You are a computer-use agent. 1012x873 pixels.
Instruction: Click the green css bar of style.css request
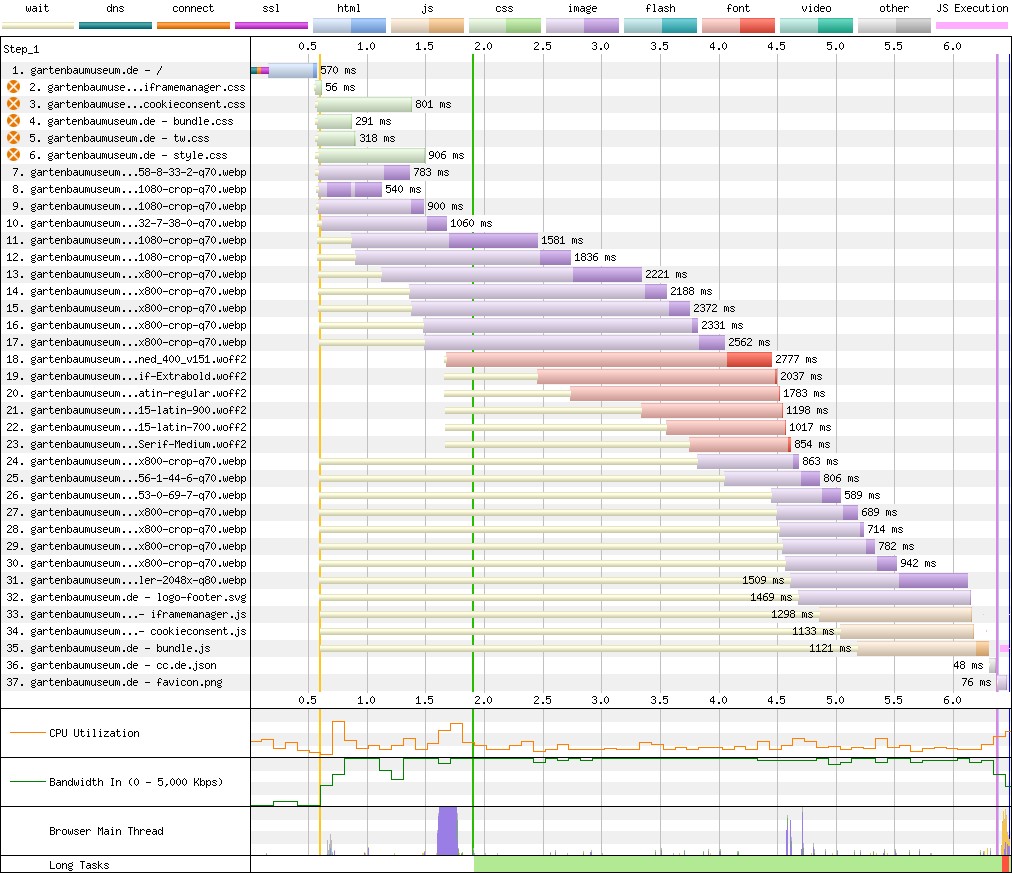372,155
